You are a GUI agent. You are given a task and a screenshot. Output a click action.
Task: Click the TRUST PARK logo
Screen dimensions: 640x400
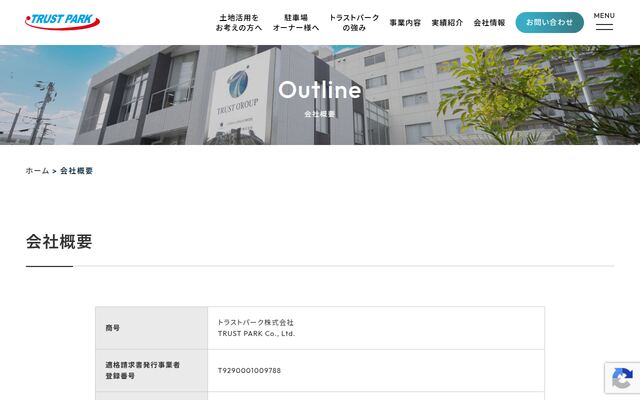pos(62,22)
